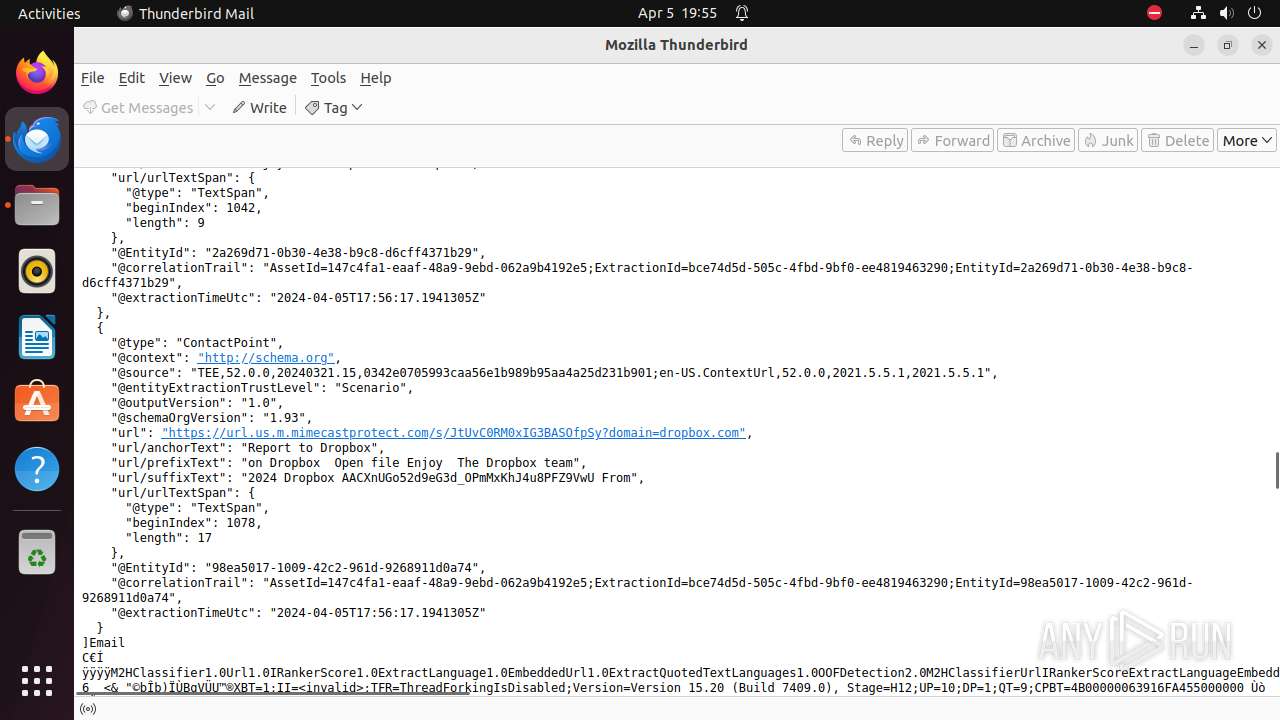Click the EntityId 98ea5017 line
Viewport: 1280px width, 720px height.
(x=298, y=567)
